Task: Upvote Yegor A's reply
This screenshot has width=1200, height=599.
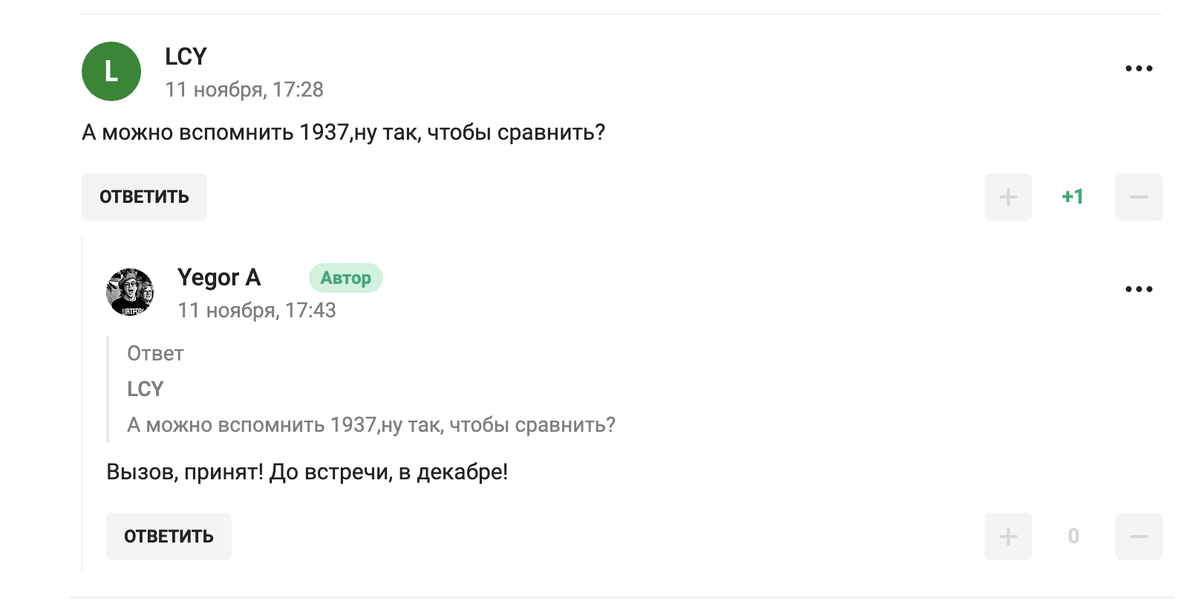Action: 1008,536
